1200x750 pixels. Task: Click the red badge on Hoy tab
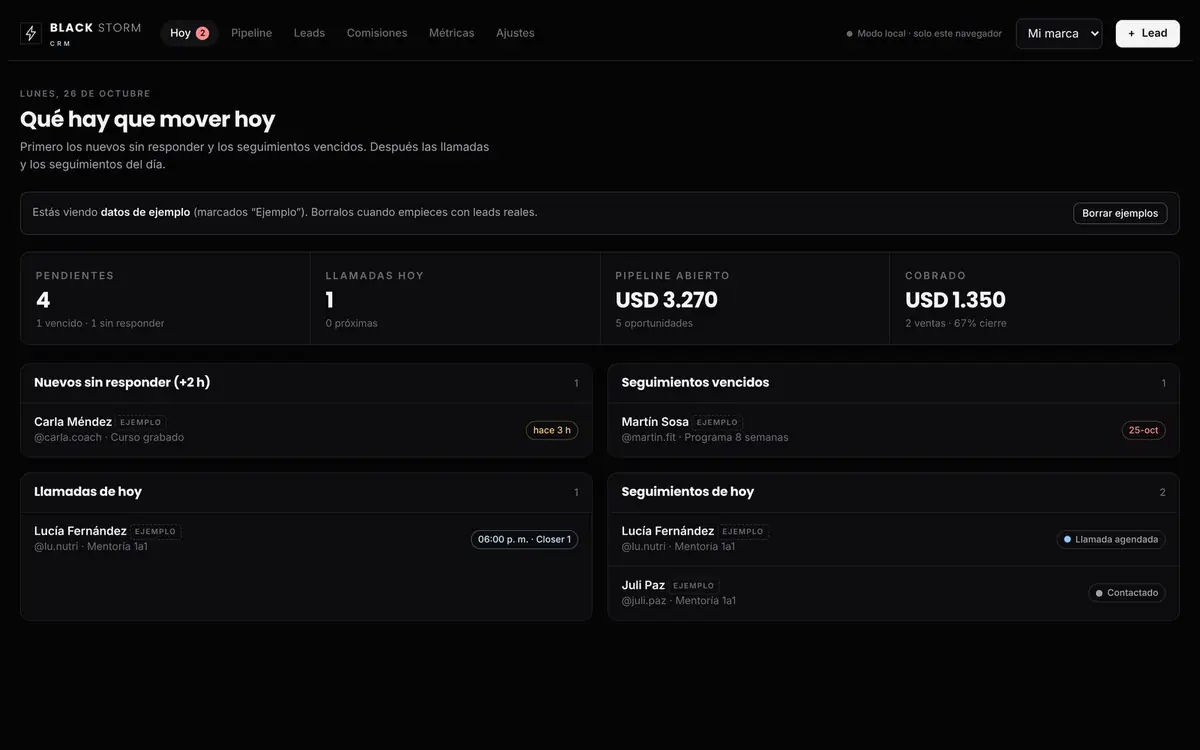point(202,33)
